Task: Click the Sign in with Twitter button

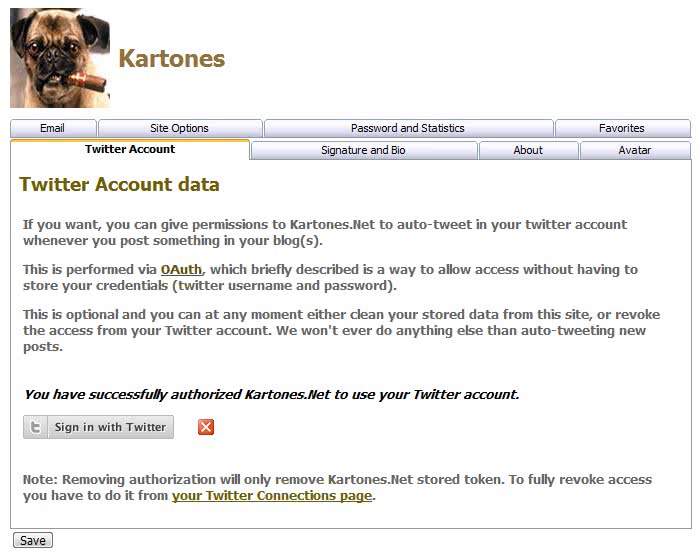Action: click(99, 427)
